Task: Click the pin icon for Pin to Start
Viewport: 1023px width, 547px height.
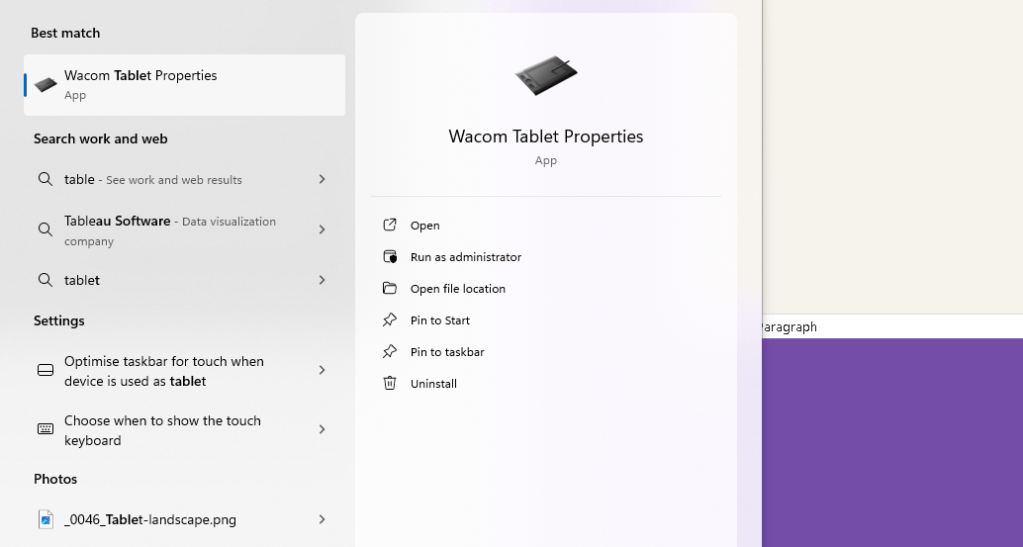Action: [389, 320]
